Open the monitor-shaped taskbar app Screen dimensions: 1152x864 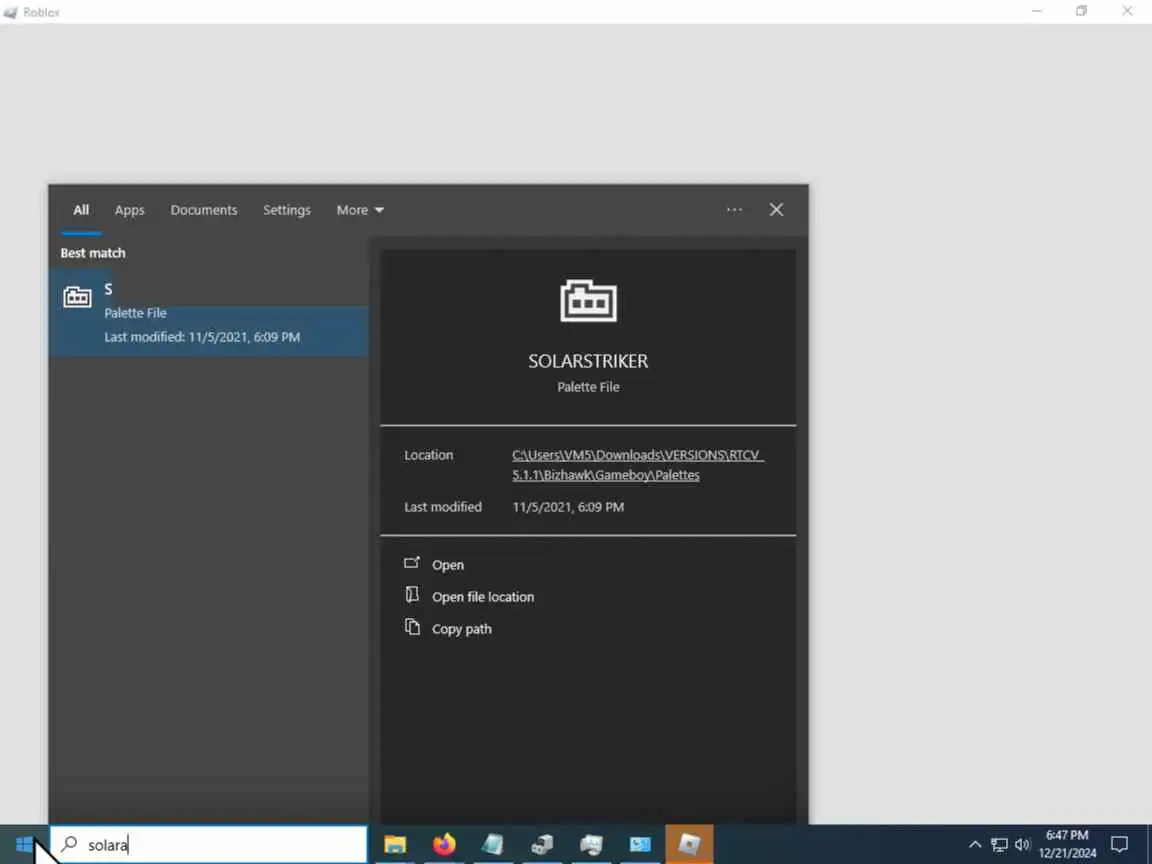point(591,845)
